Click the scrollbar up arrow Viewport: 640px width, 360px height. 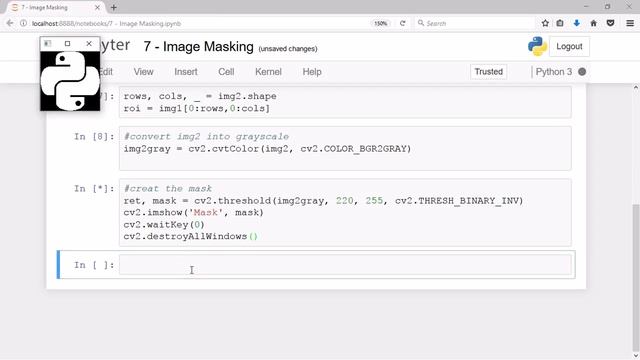(x=635, y=88)
